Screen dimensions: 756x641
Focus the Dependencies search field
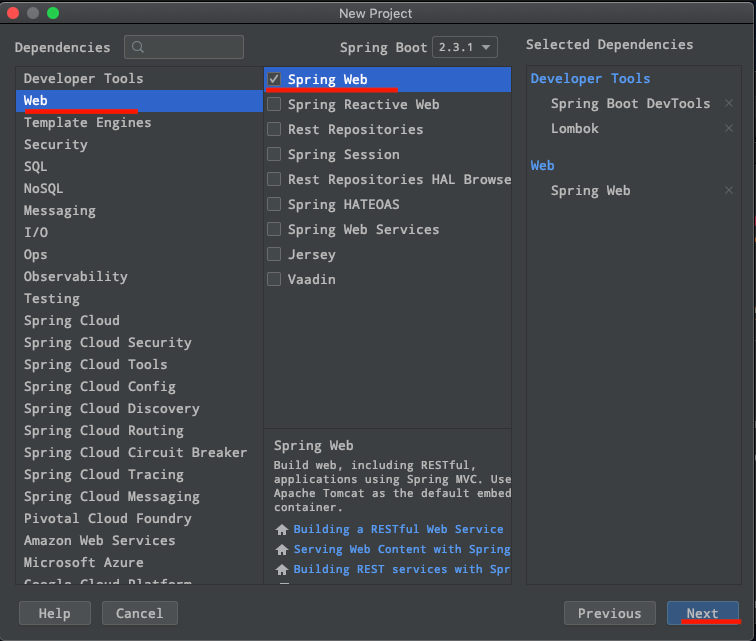(184, 47)
